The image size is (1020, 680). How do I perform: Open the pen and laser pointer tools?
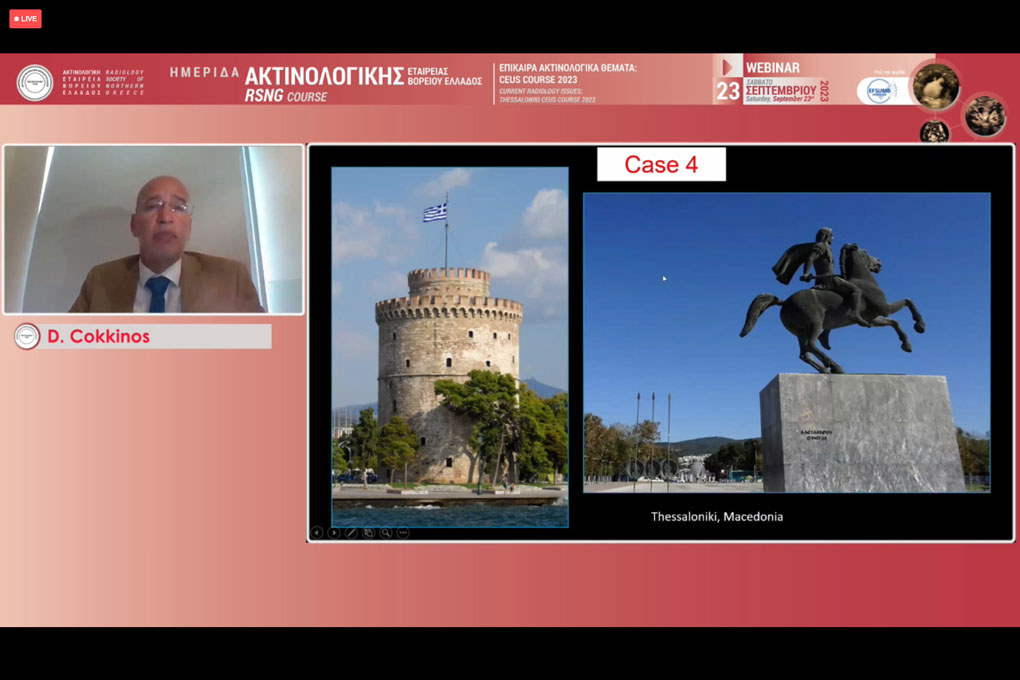[x=351, y=533]
